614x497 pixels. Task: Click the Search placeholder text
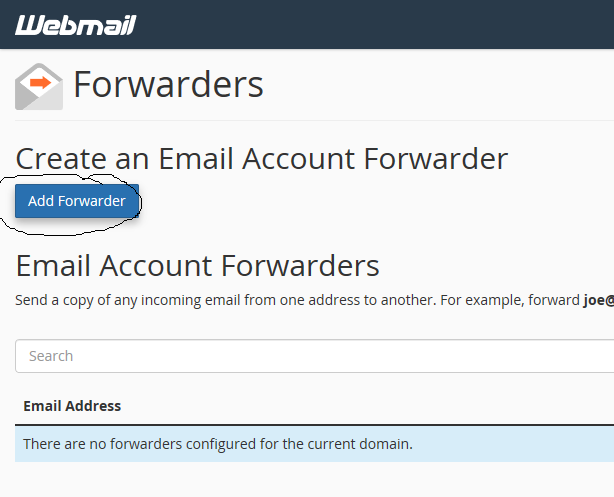[x=51, y=356]
